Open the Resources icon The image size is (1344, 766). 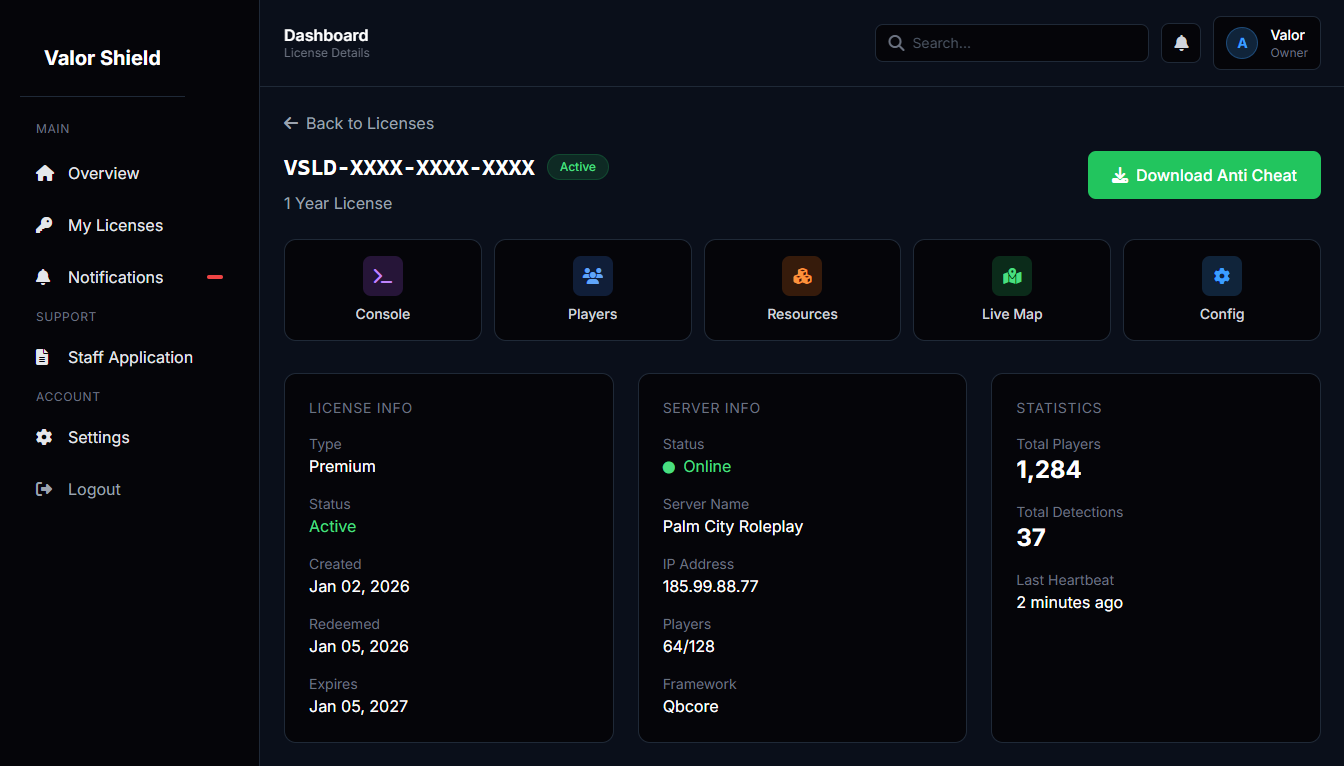click(802, 275)
